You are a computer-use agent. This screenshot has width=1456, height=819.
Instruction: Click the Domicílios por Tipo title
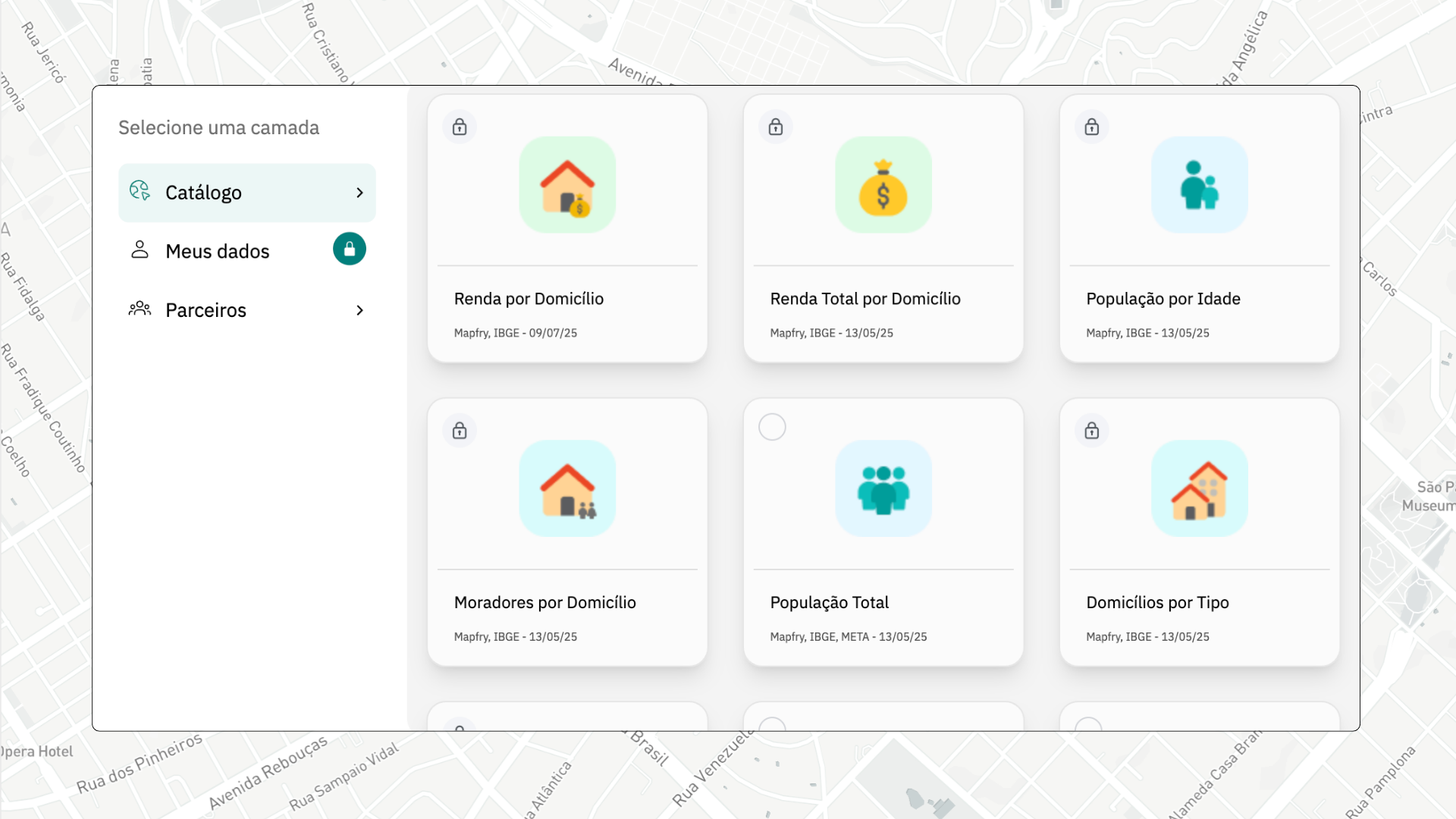click(x=1157, y=603)
